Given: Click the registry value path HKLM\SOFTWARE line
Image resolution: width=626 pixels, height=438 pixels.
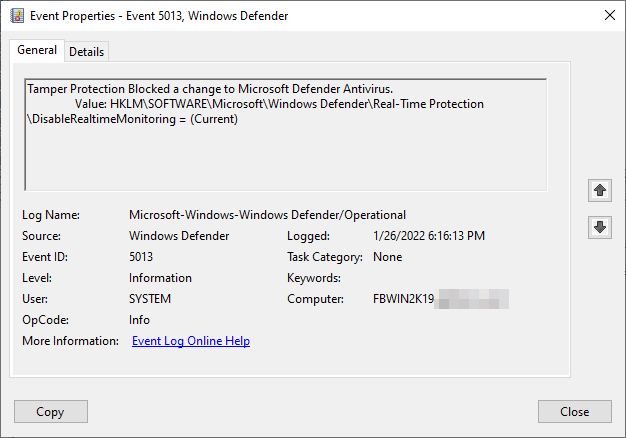Looking at the screenshot, I should (x=279, y=104).
